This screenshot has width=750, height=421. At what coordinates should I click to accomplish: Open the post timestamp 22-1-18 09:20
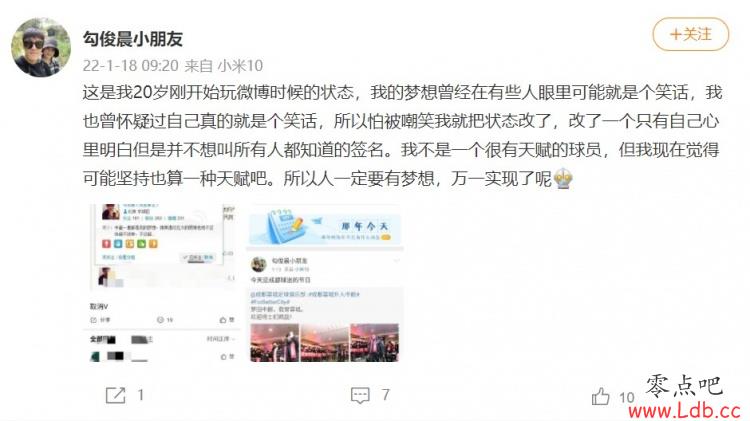(131, 66)
